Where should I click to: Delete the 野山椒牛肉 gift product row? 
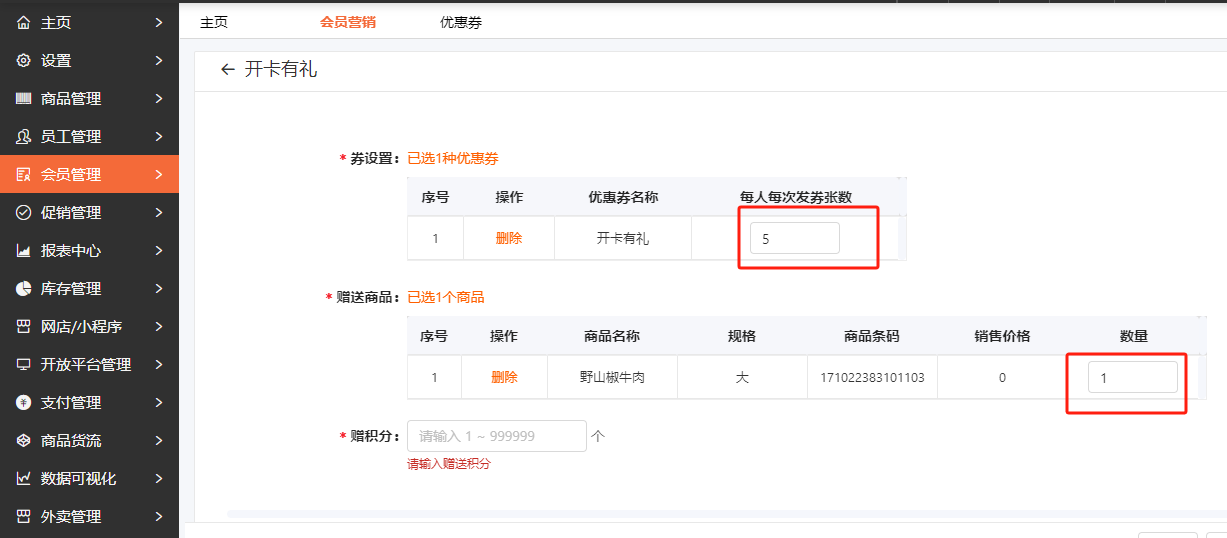(504, 378)
